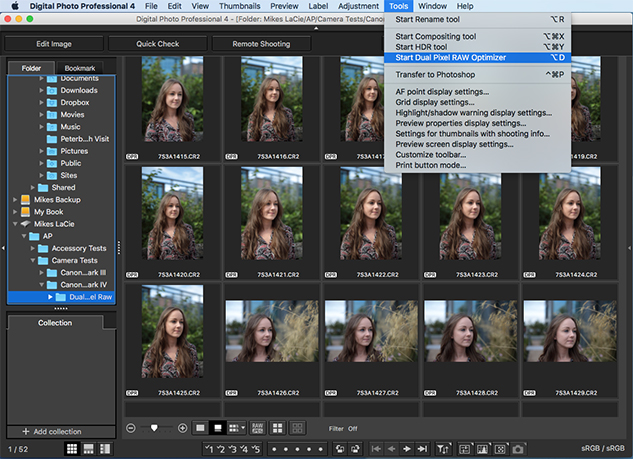
Task: Select the Dual...el Raw folder
Action: 61,297
